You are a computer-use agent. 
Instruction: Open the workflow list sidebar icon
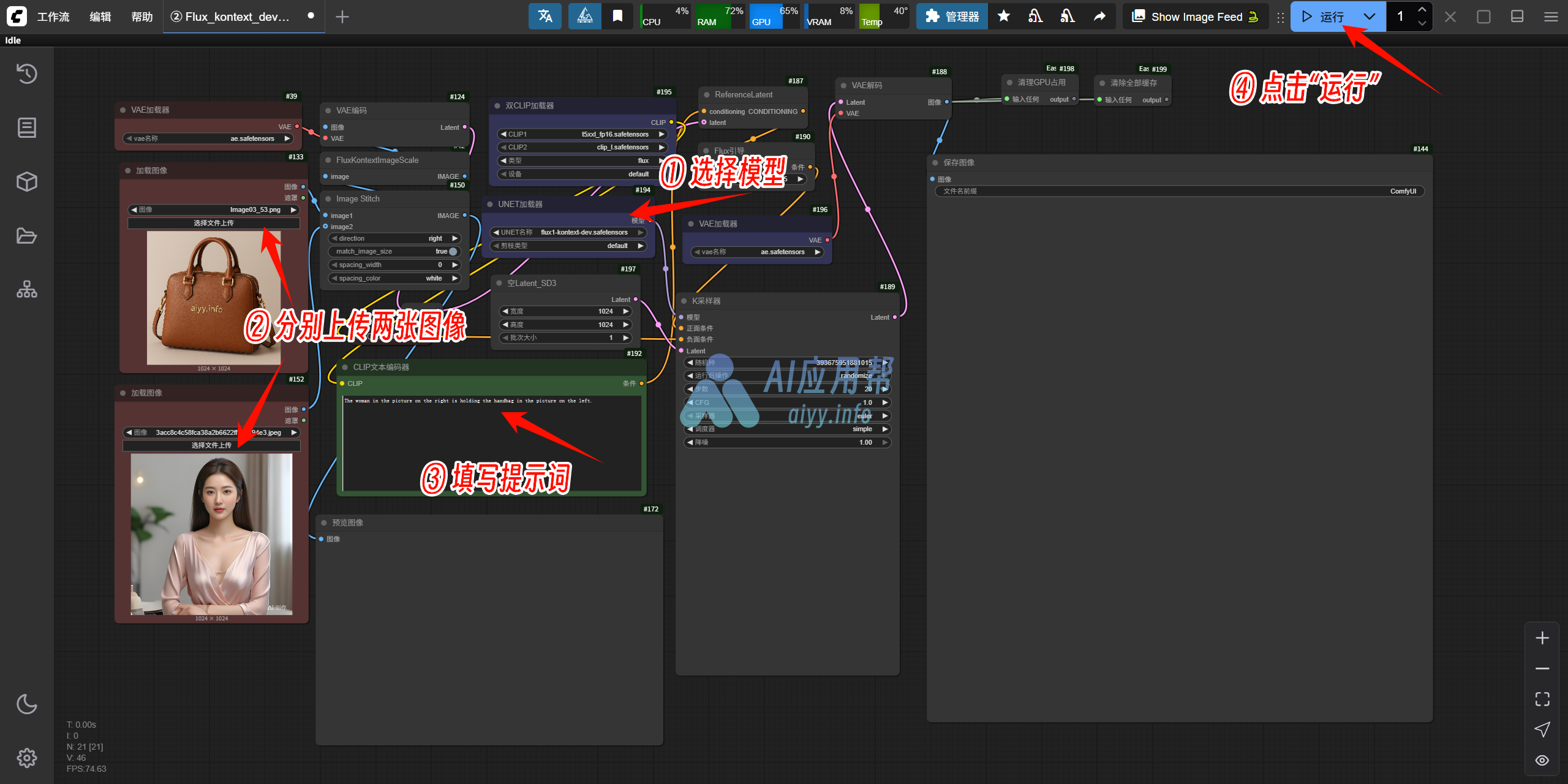27,127
